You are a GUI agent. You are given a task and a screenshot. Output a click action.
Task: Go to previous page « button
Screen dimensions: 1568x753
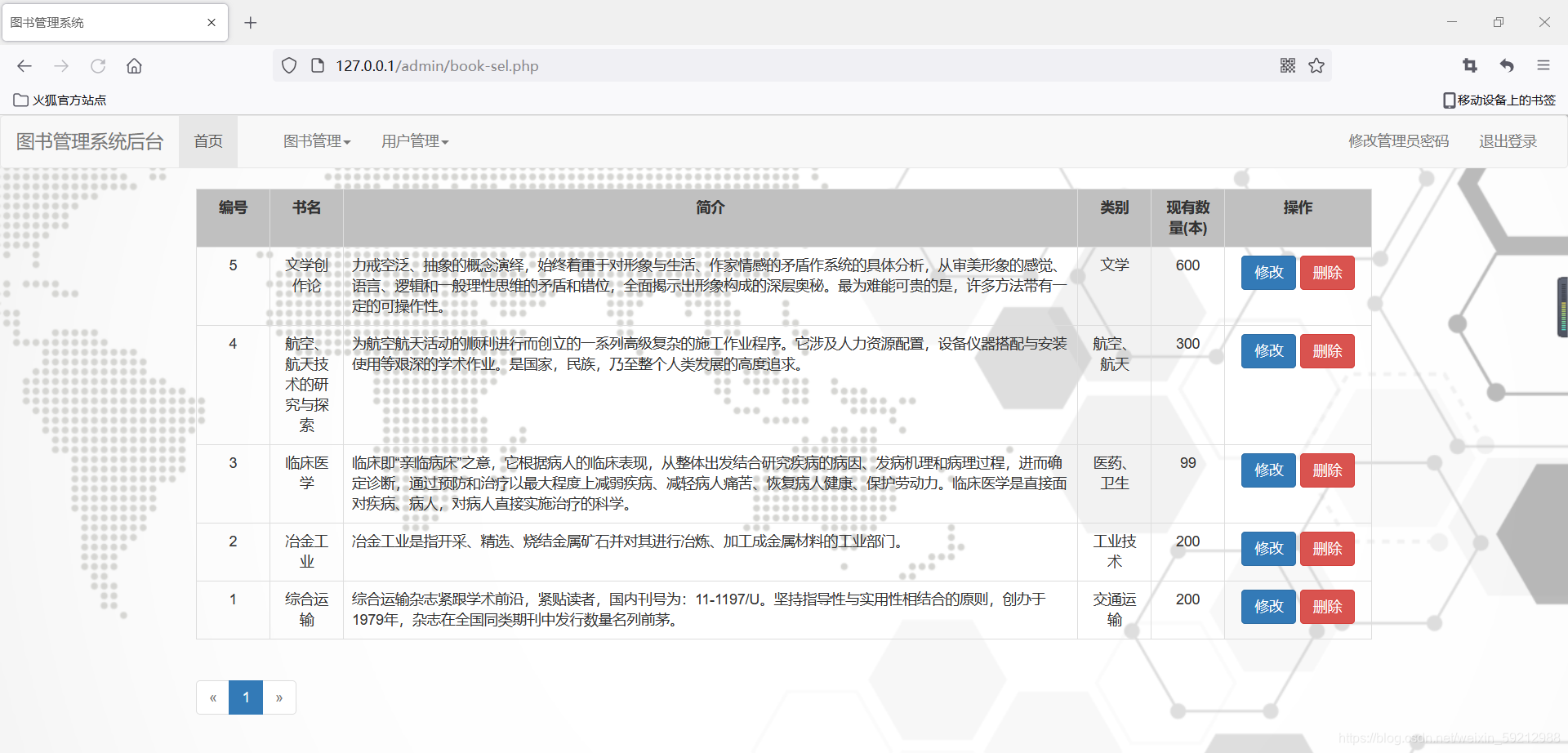[x=212, y=697]
